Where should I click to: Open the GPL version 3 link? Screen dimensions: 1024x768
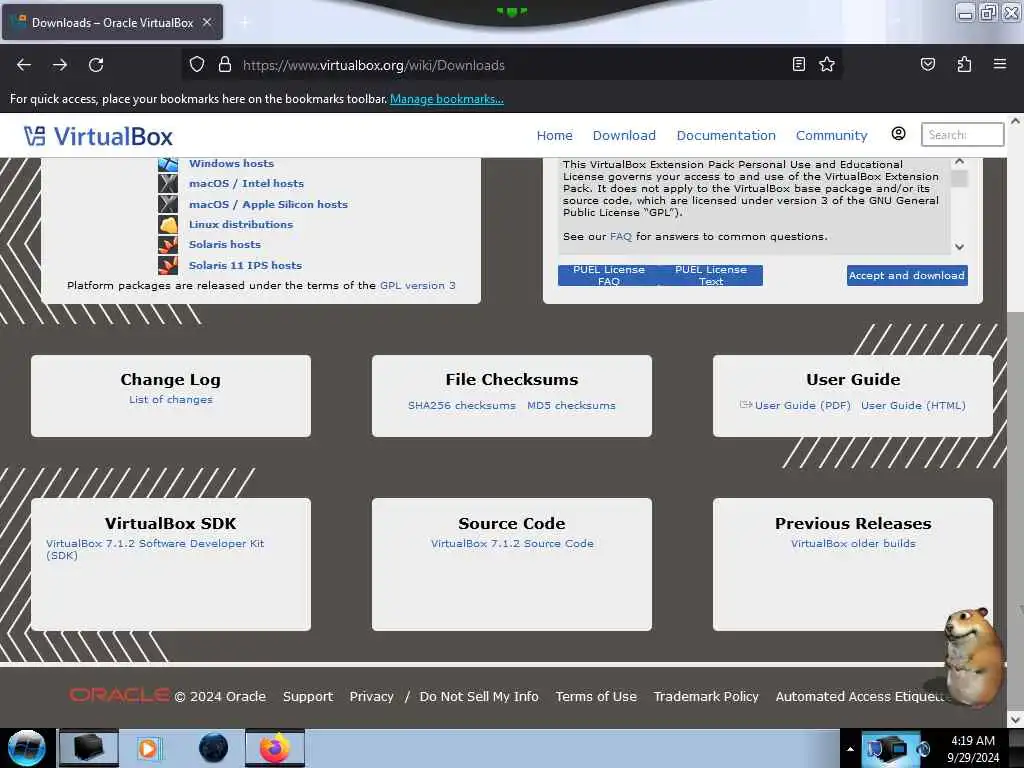tap(418, 285)
